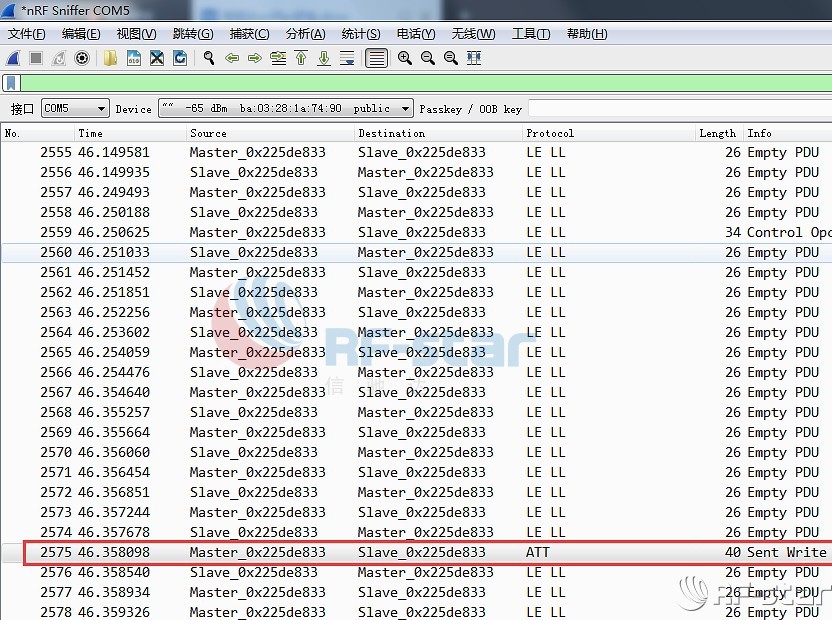This screenshot has width=832, height=620.
Task: Toggle packet list colorize rules button
Action: pos(376,58)
